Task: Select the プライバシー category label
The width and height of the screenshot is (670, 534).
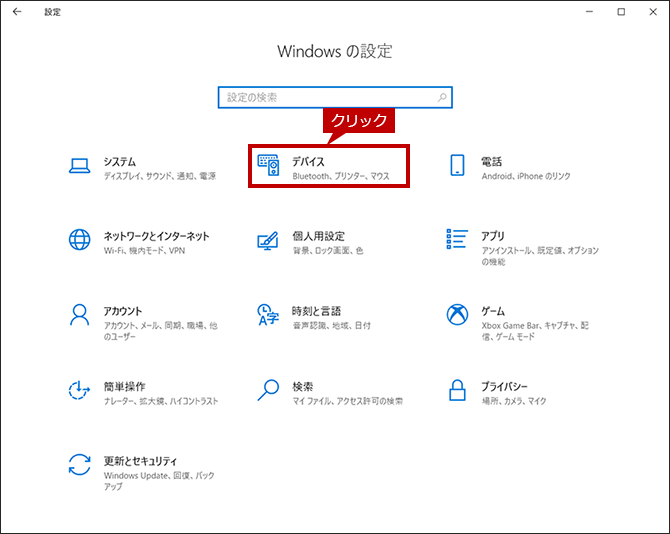Action: [504, 387]
